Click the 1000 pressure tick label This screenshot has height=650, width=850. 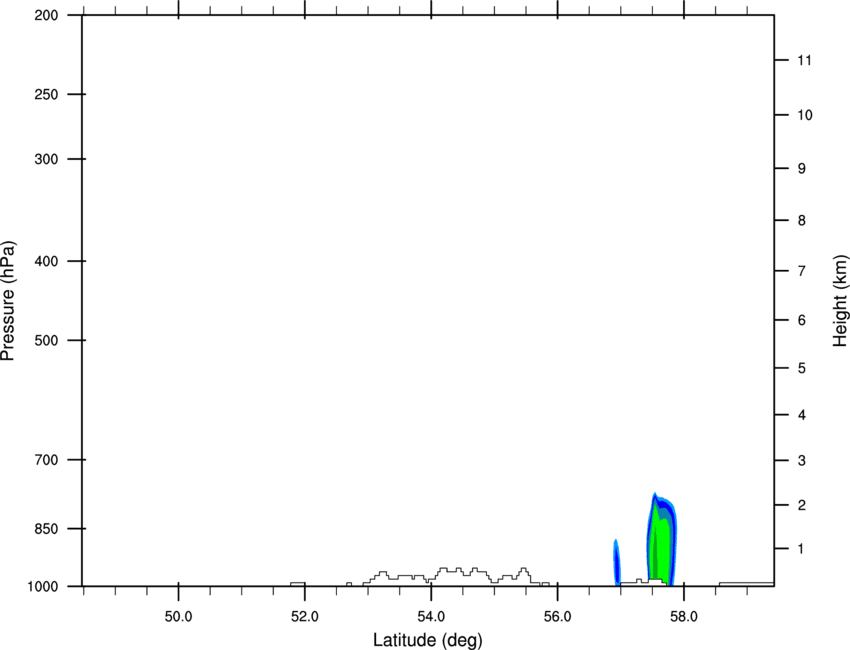[42, 586]
